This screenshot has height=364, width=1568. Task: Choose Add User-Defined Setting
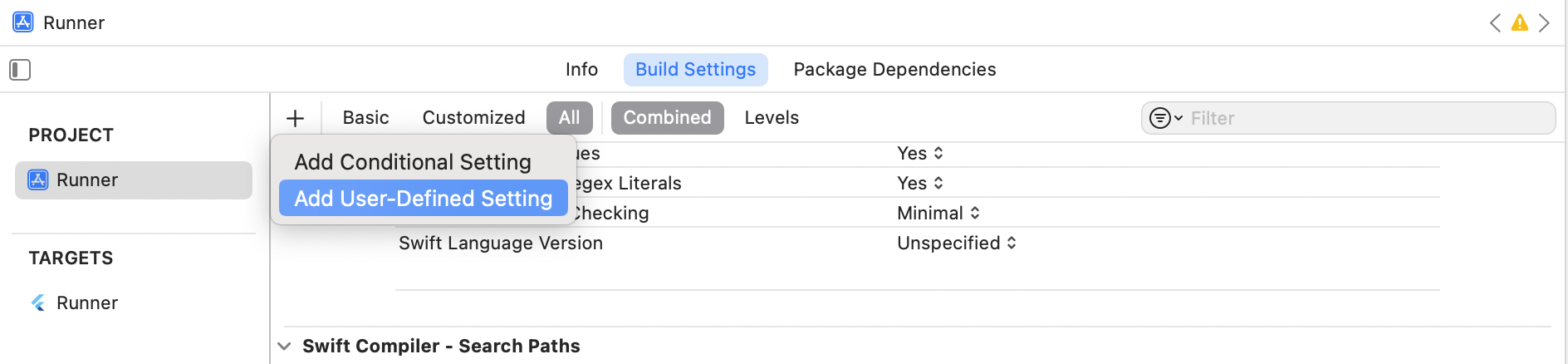(423, 199)
